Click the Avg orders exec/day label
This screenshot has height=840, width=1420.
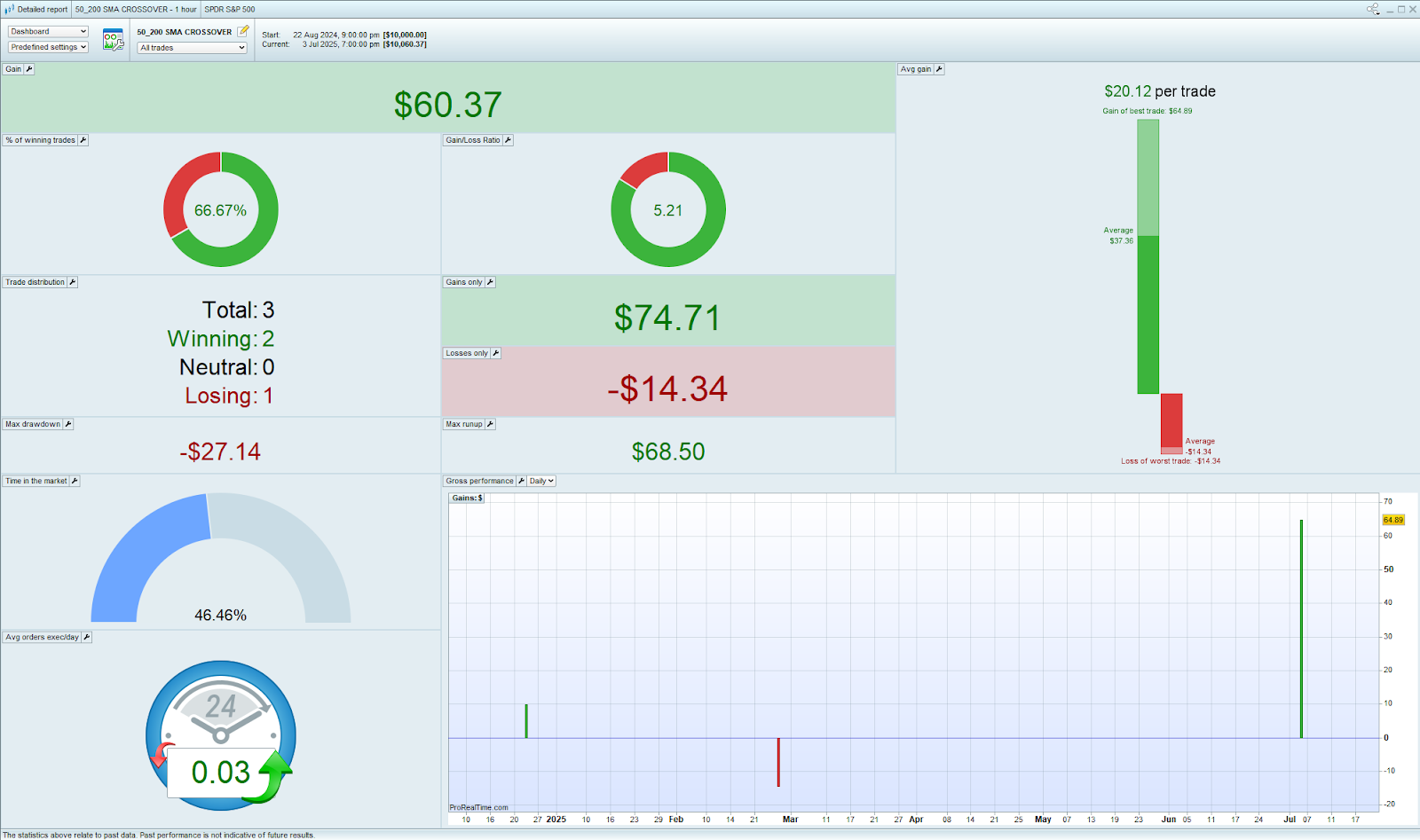(x=43, y=637)
